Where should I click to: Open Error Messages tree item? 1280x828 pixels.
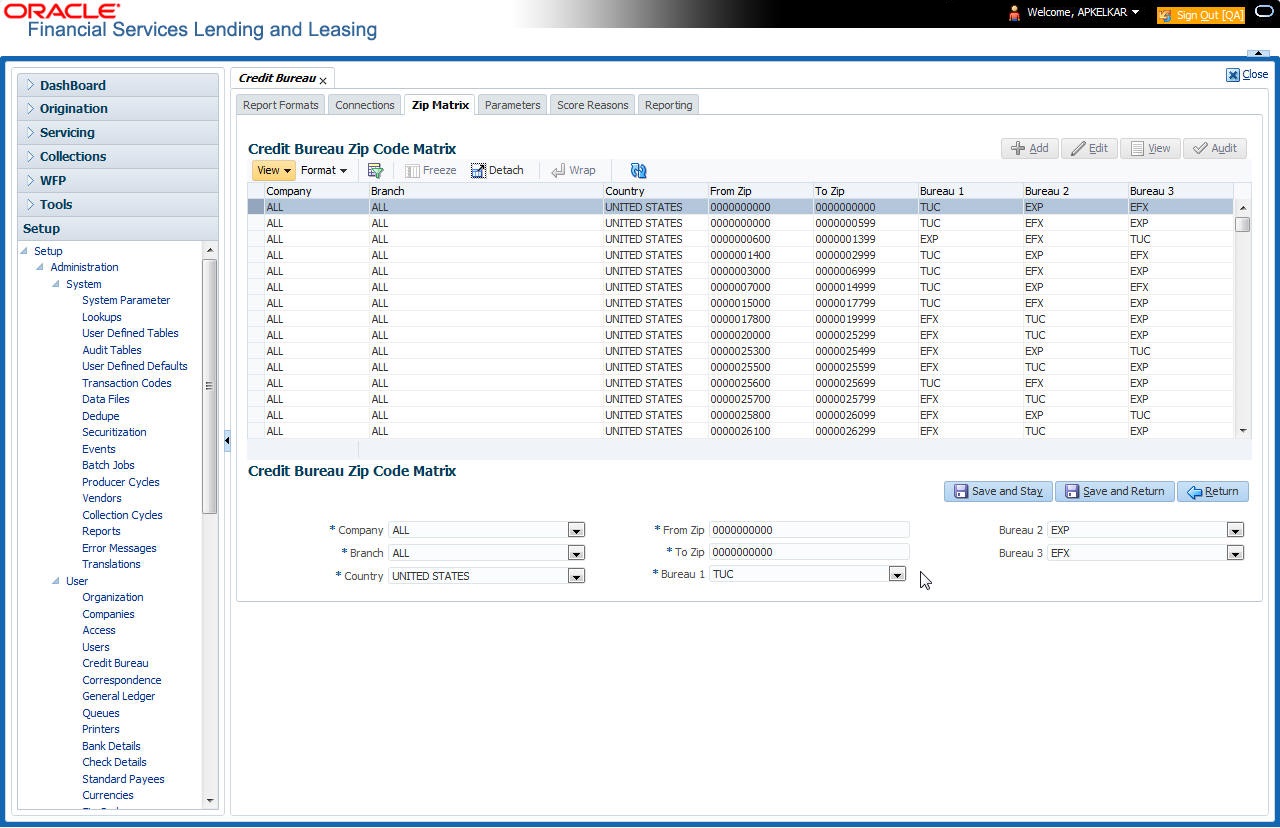pyautogui.click(x=119, y=548)
